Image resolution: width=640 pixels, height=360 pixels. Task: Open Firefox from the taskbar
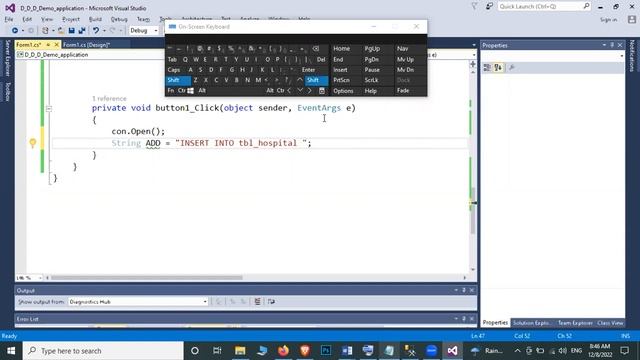(283, 351)
